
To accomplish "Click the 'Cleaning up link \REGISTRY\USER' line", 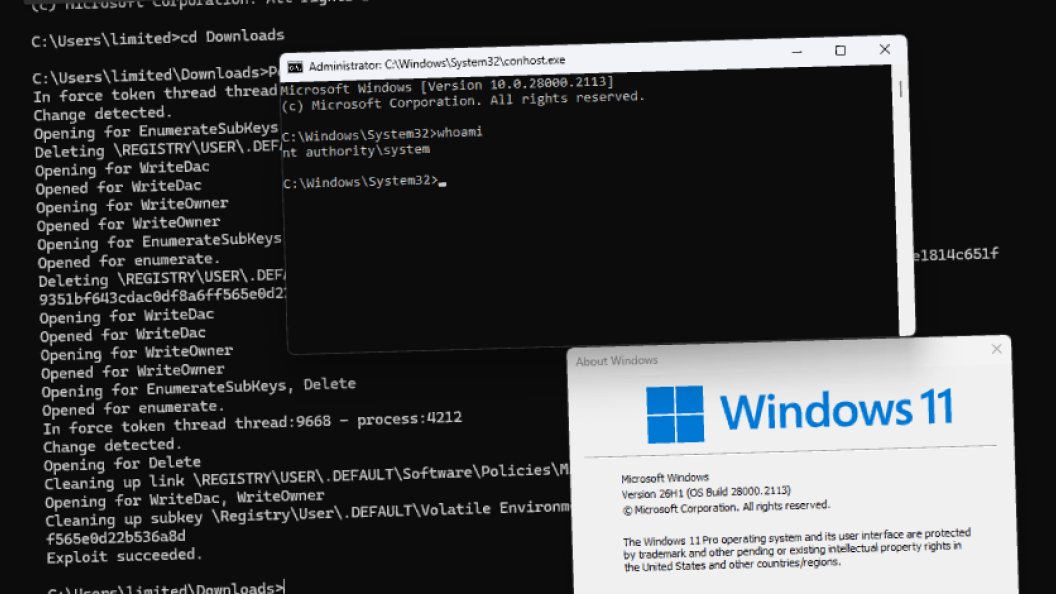I will (306, 476).
